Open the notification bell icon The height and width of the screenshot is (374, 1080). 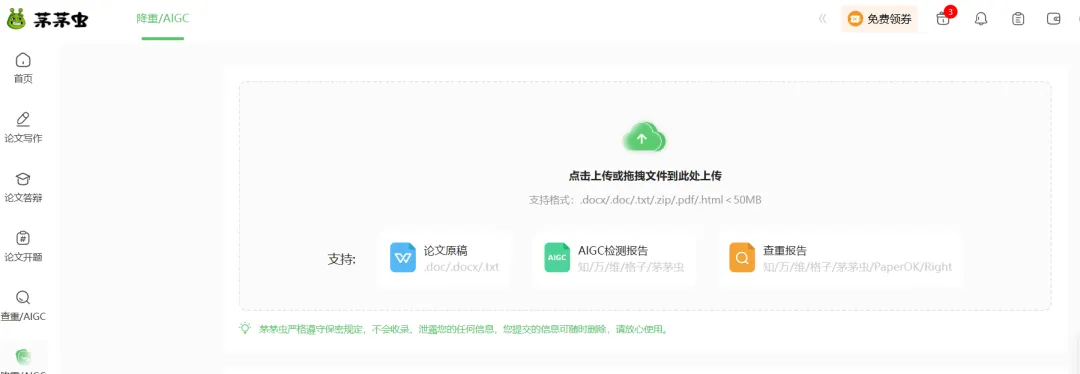pos(981,19)
